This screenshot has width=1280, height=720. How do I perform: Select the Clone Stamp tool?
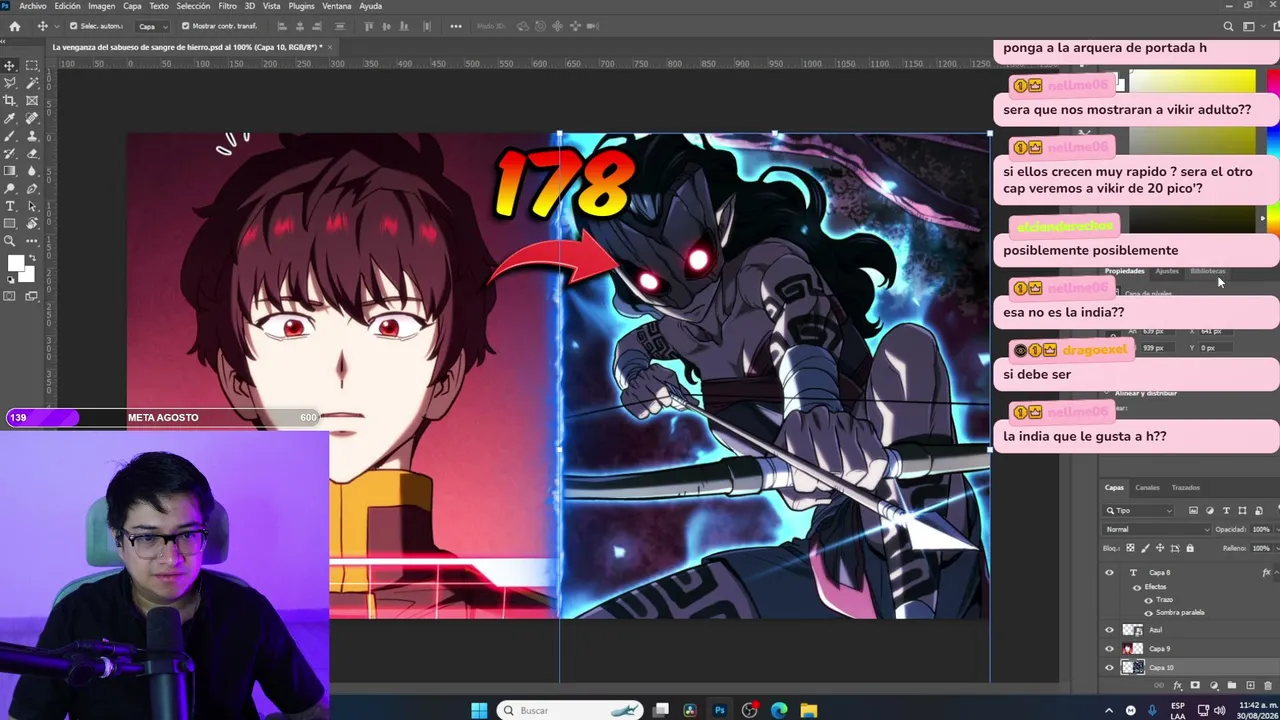coord(32,136)
